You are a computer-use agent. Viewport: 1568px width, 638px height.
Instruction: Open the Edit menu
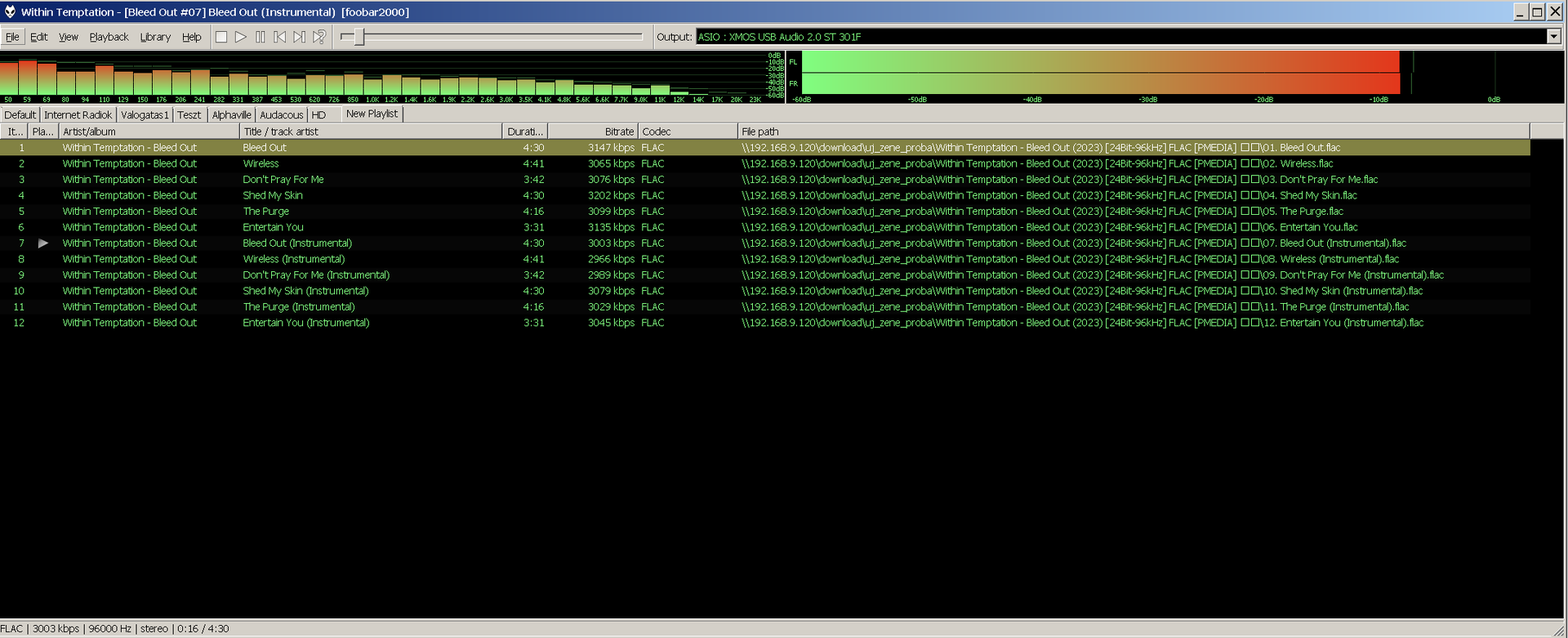[39, 37]
